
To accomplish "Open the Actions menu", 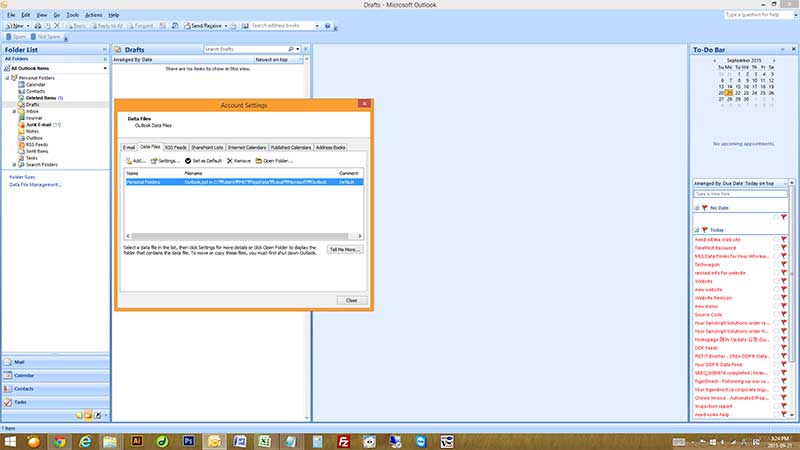I will [x=93, y=15].
